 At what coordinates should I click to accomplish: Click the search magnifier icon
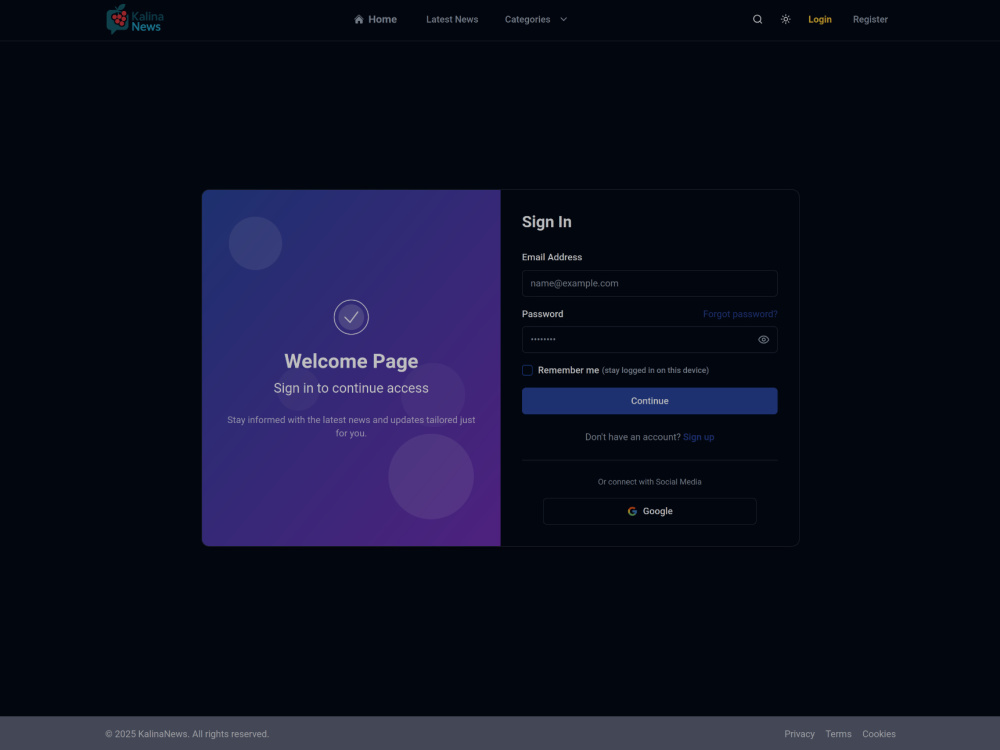click(x=757, y=19)
